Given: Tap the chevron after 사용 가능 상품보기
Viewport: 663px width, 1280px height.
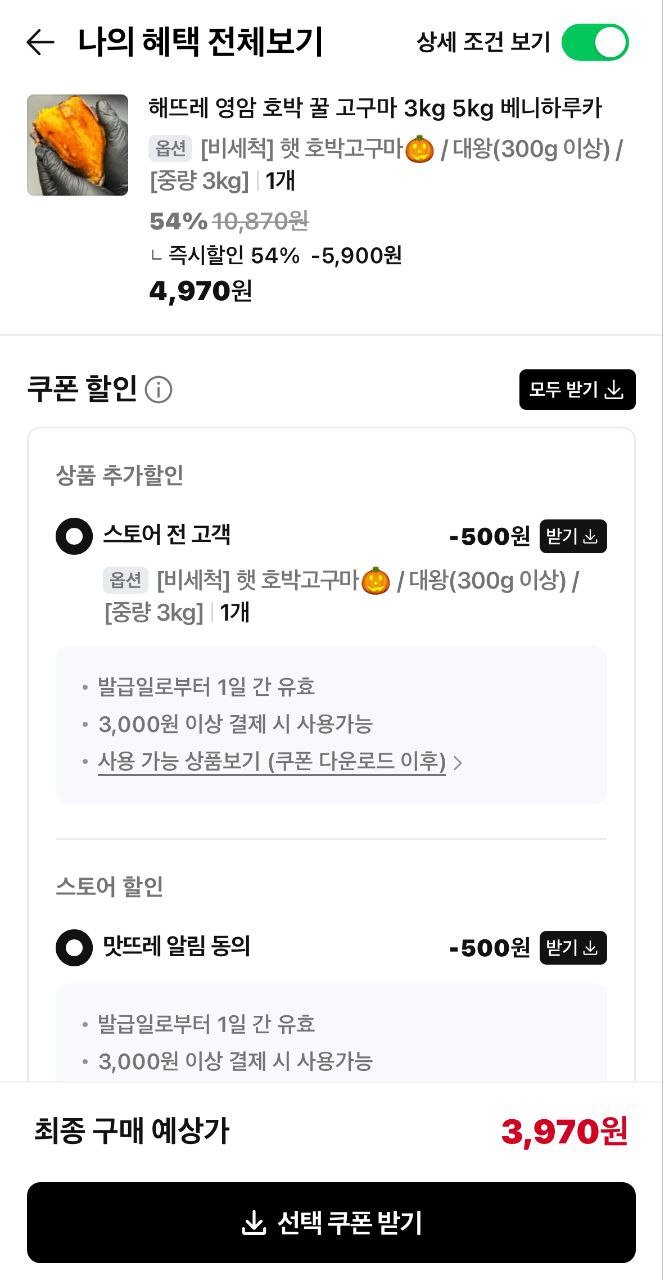Looking at the screenshot, I should click(x=458, y=763).
